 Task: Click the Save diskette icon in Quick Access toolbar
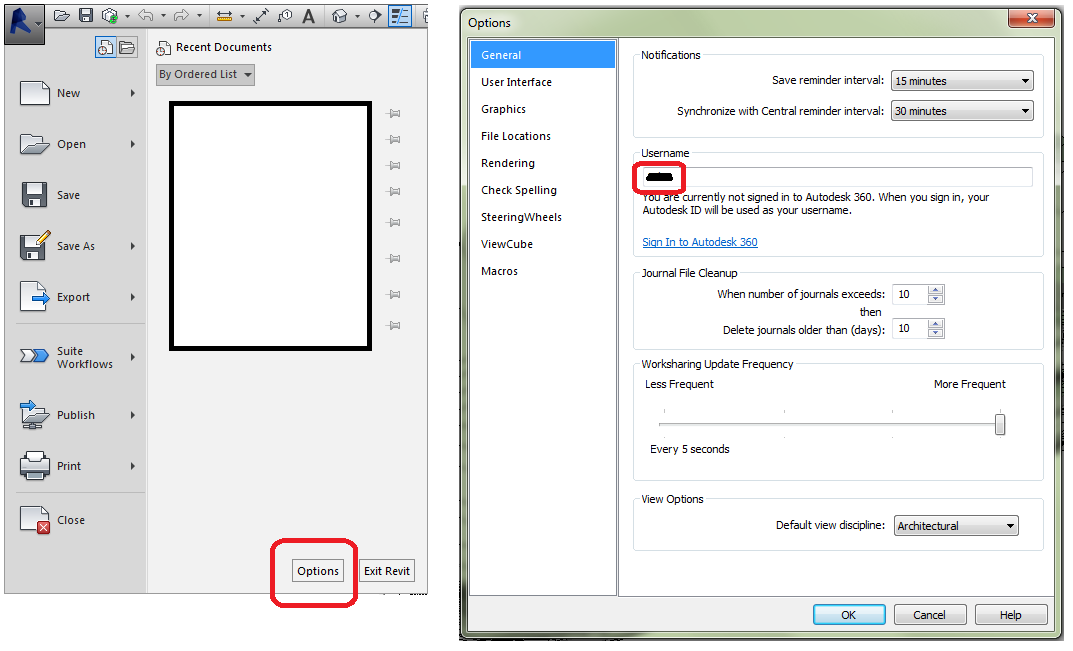(x=86, y=15)
